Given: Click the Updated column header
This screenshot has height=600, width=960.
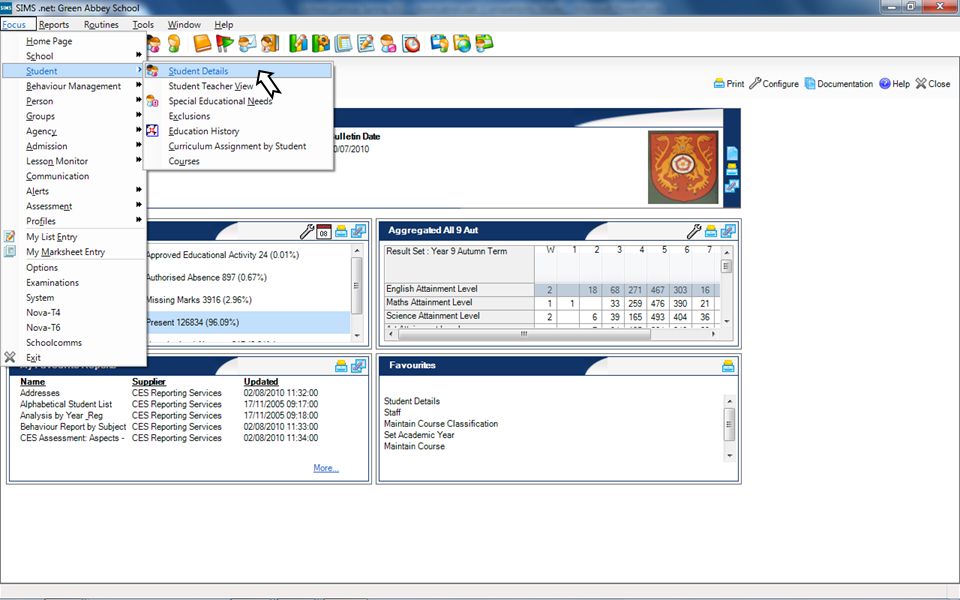Looking at the screenshot, I should click(x=261, y=381).
